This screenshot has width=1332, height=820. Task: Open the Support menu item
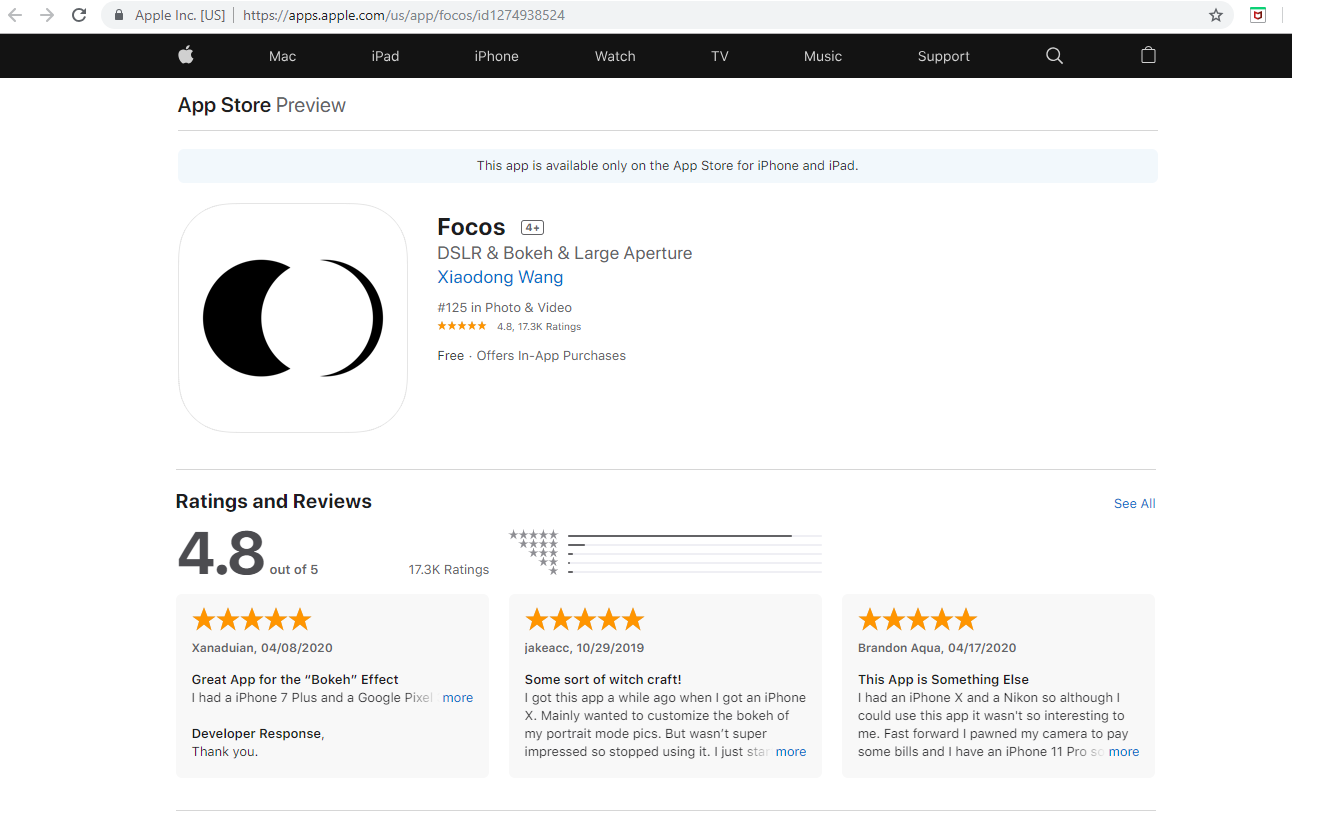coord(944,56)
